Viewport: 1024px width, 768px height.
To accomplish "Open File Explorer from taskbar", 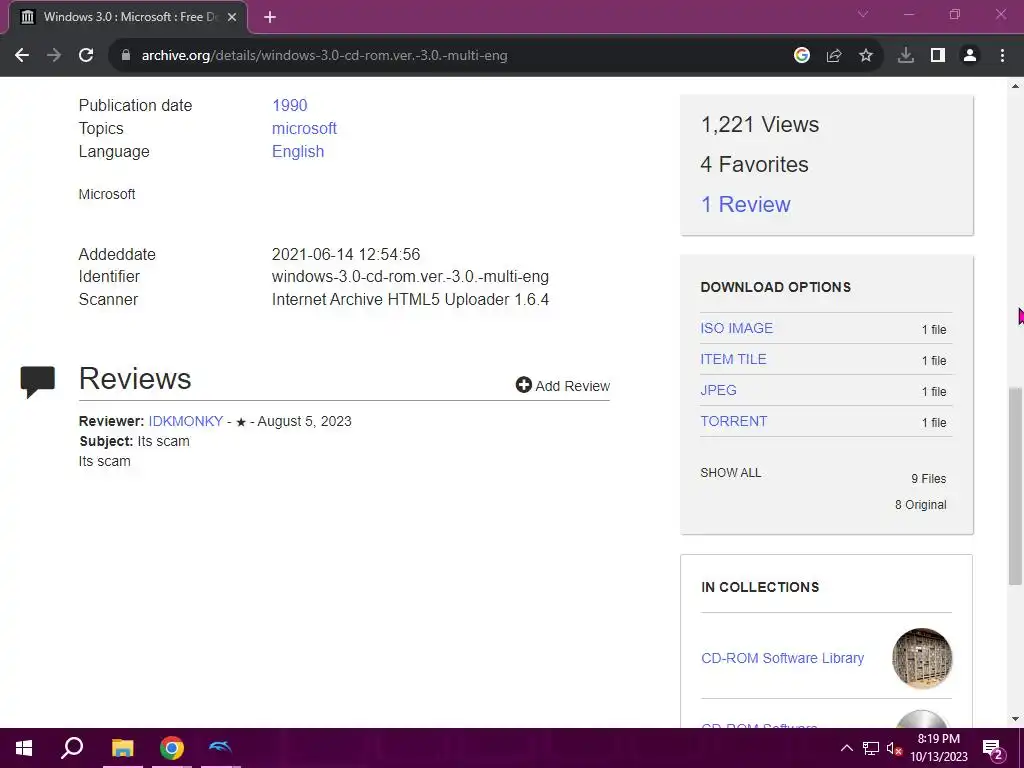I will 122,748.
